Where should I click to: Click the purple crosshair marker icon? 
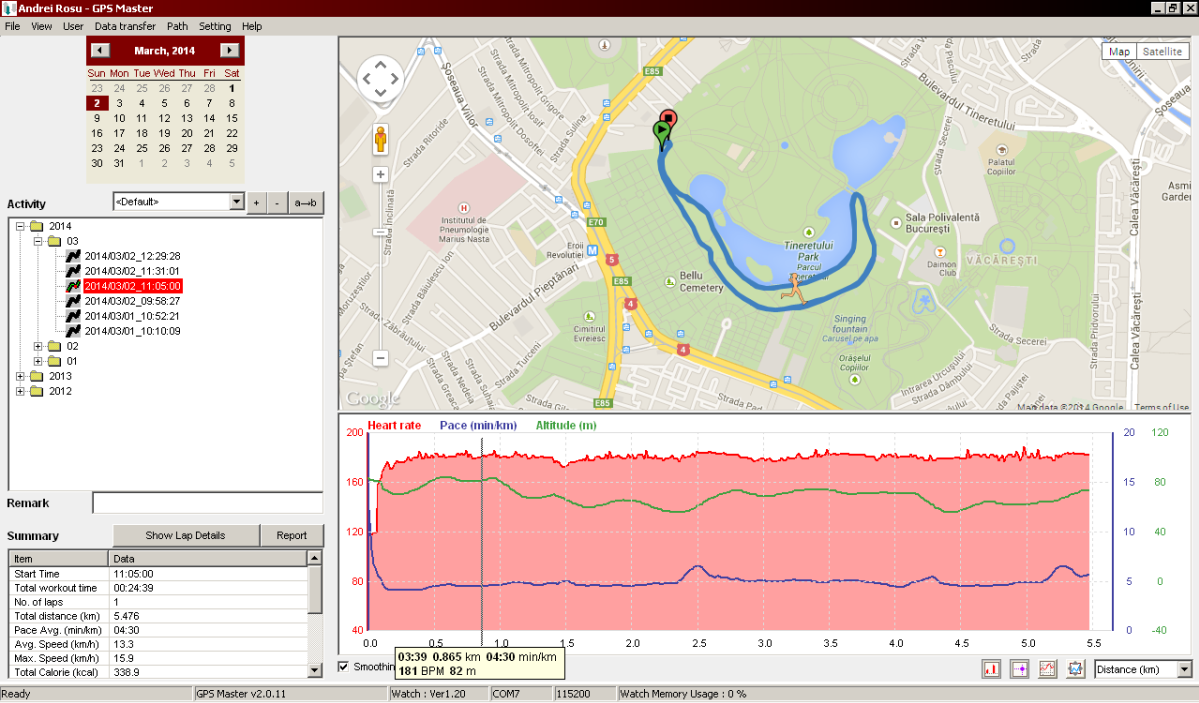coord(1020,669)
